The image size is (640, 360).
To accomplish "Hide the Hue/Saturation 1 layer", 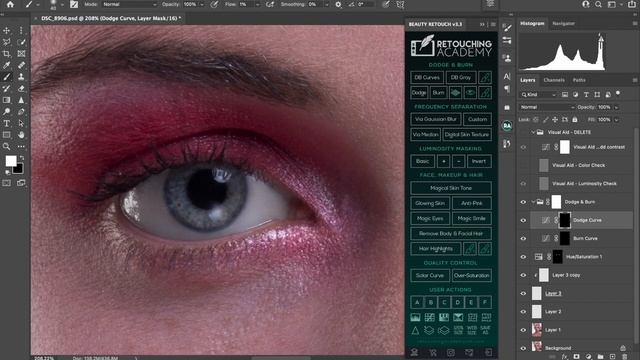I will point(523,257).
